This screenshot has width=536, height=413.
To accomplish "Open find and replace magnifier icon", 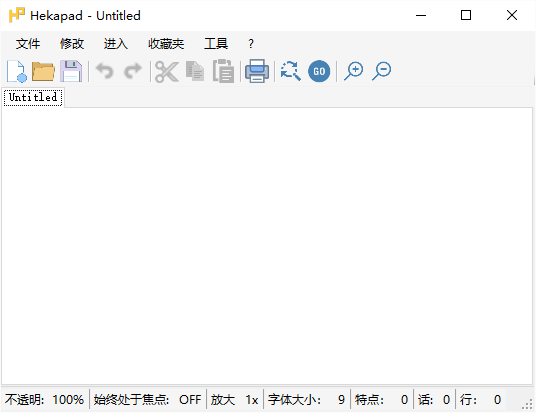I will (x=291, y=71).
